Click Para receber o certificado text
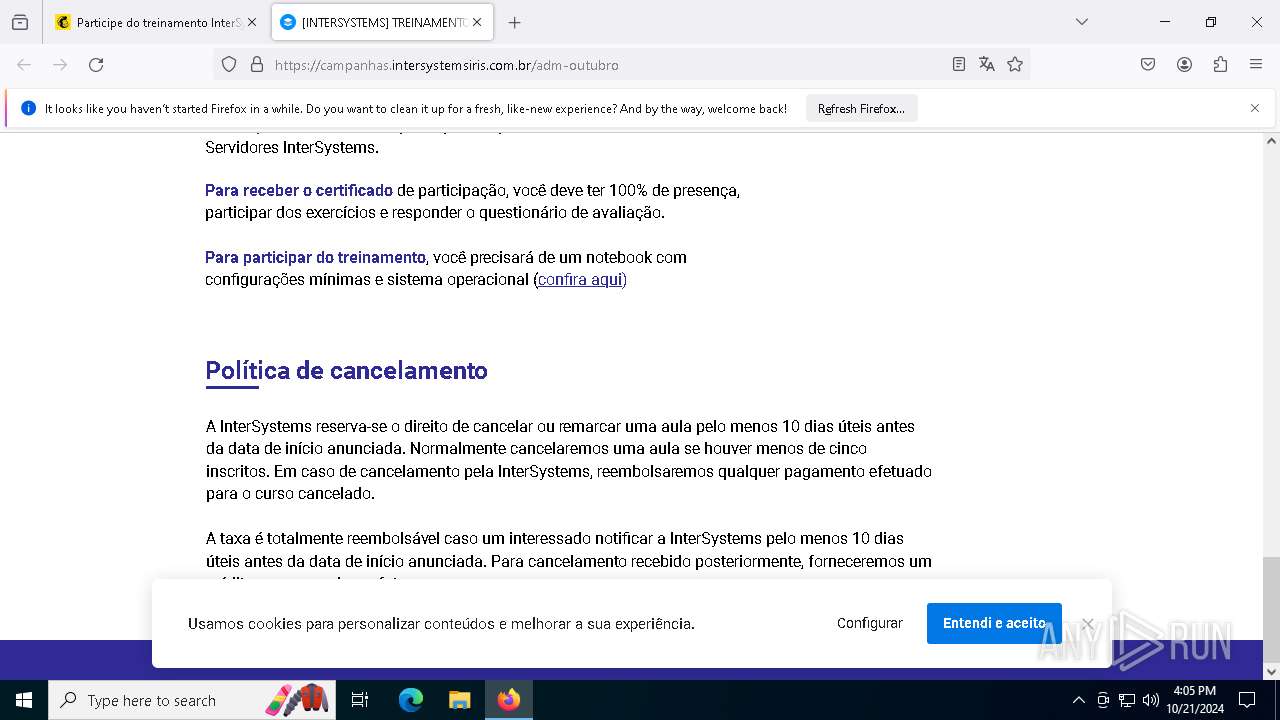 tap(299, 190)
